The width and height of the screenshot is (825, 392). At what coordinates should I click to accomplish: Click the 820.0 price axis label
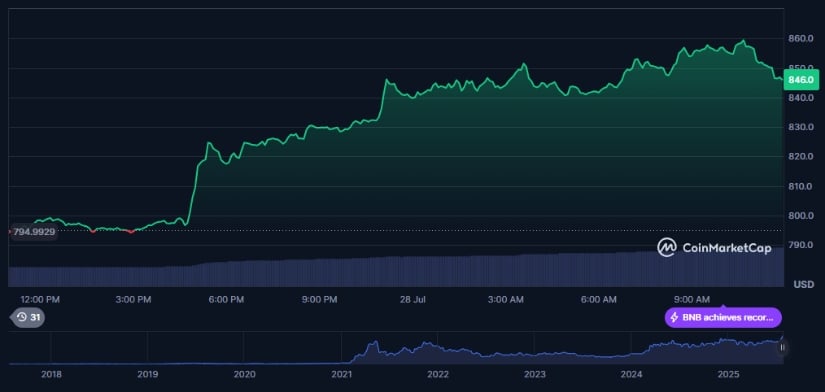801,156
